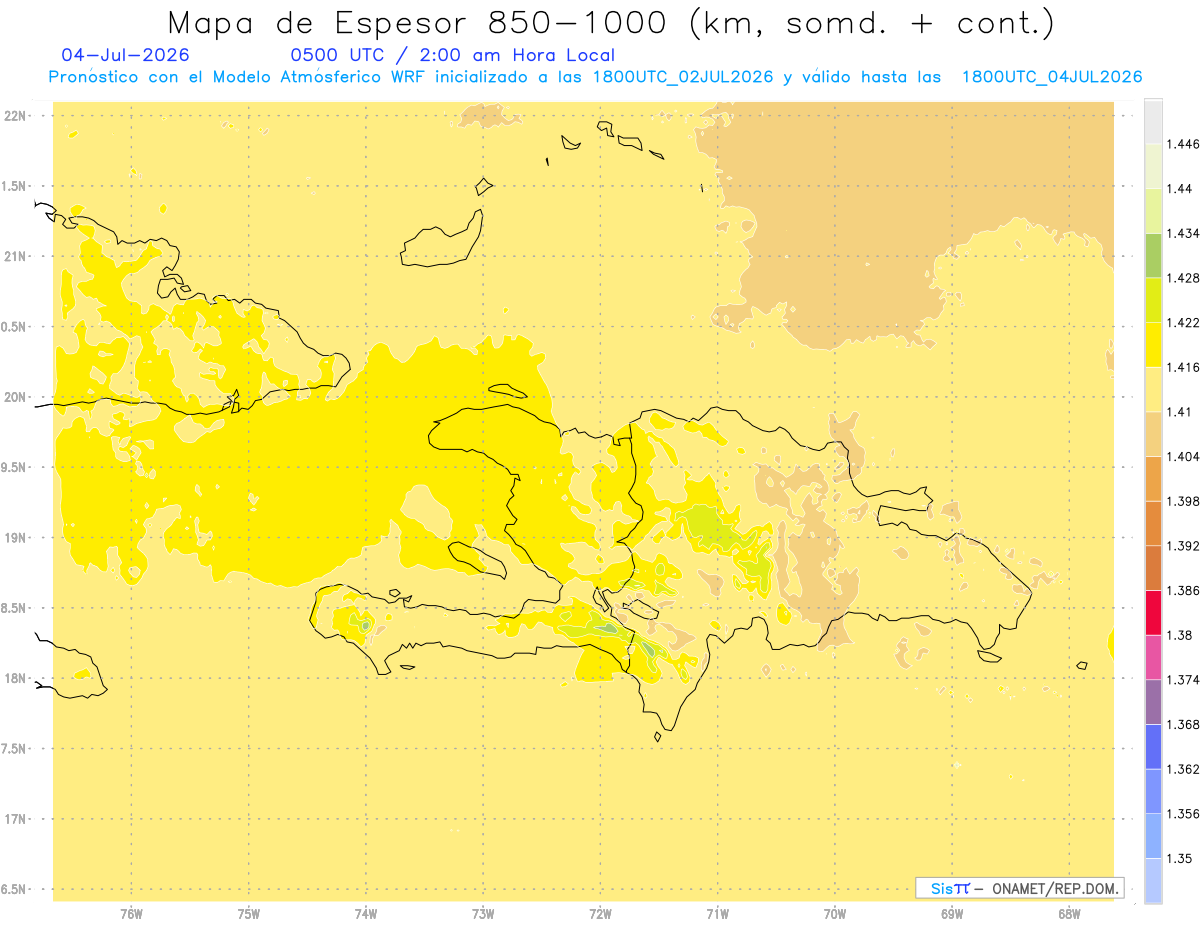Click the 'ONAMET/REP.DOM.' credit box

point(1020,888)
